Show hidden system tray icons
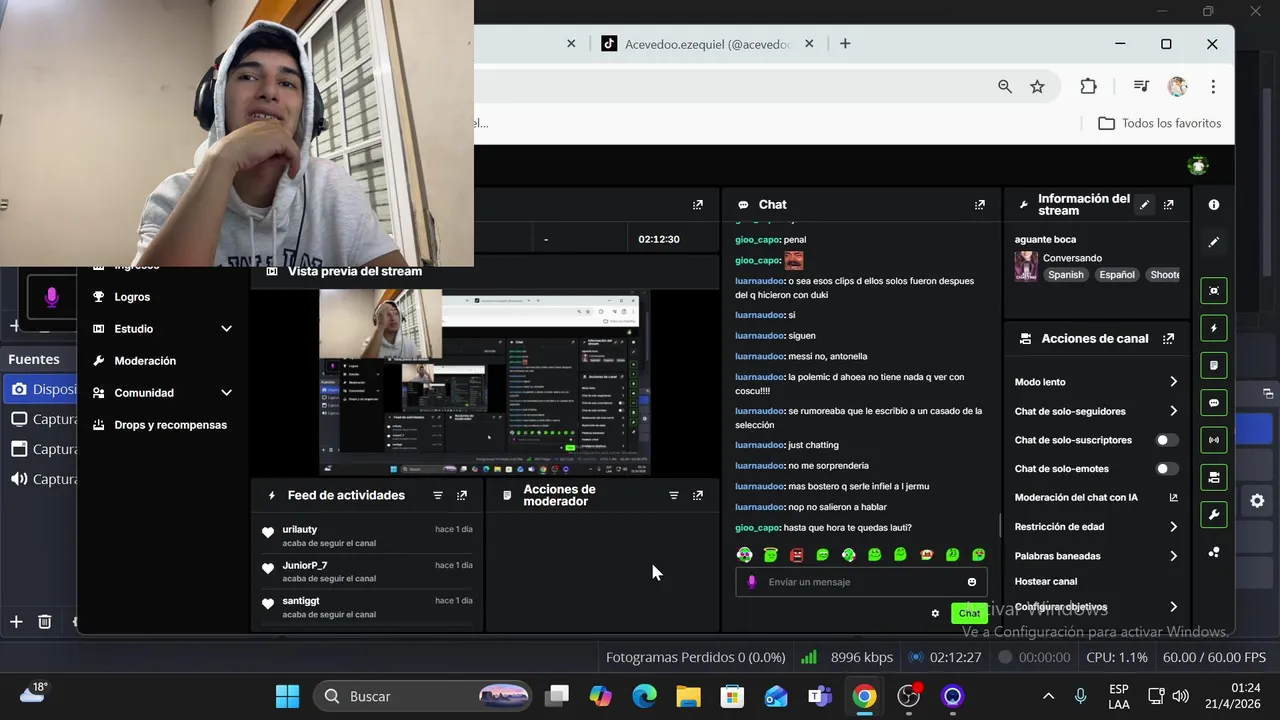This screenshot has width=1280, height=720. [1048, 696]
